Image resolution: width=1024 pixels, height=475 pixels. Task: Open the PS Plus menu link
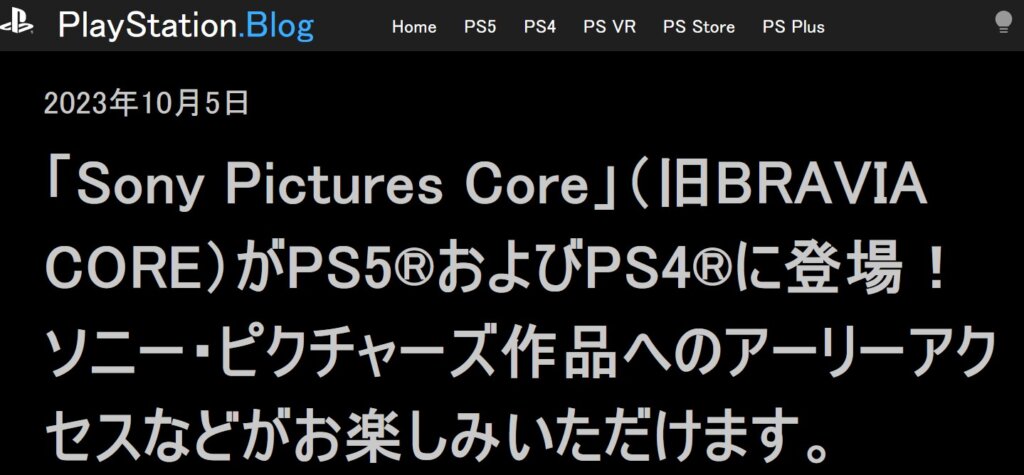coord(793,27)
